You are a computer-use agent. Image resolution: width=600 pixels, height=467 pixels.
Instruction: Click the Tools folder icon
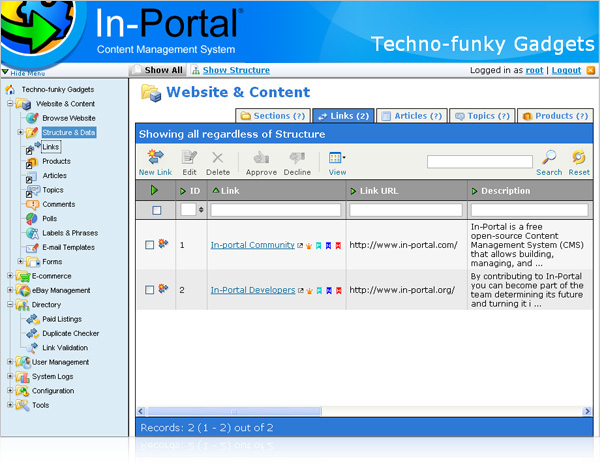tap(22, 405)
